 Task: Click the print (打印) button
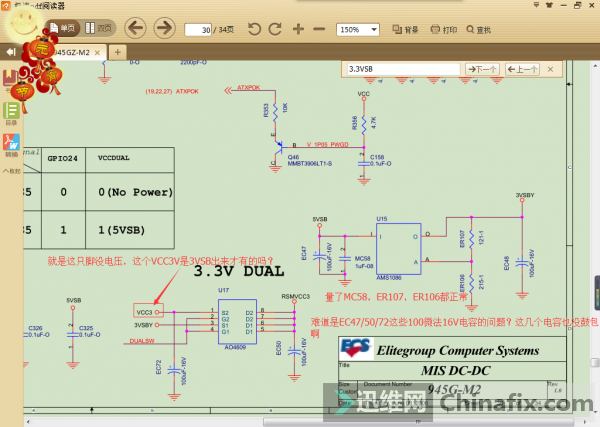coord(443,29)
